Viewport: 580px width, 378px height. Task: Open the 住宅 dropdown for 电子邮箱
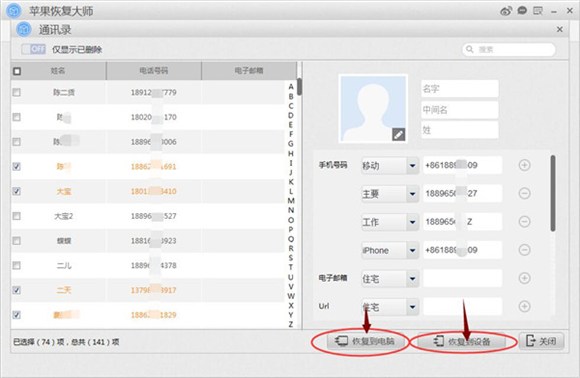412,279
